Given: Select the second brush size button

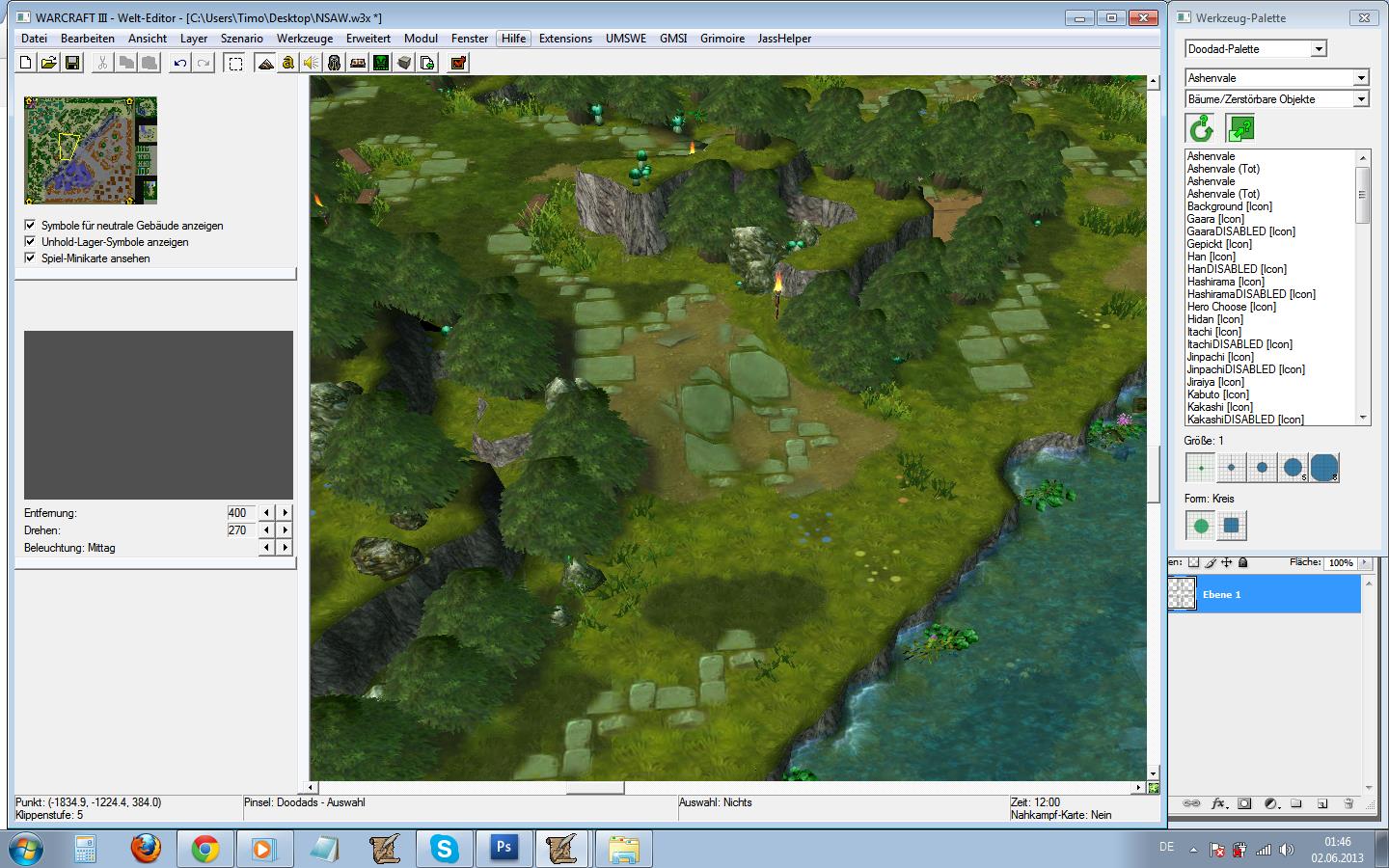Looking at the screenshot, I should point(1232,468).
